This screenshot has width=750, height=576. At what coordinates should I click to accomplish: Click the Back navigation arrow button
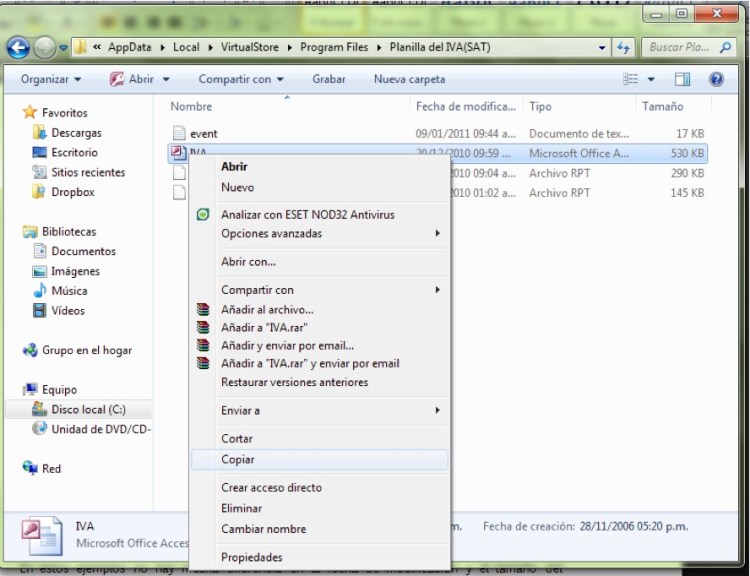pyautogui.click(x=18, y=47)
